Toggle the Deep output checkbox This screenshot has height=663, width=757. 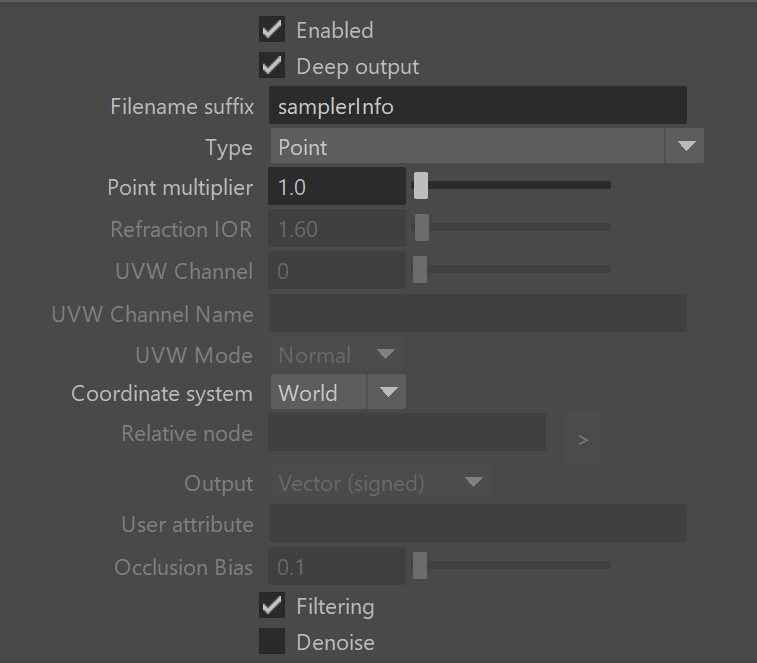point(272,65)
